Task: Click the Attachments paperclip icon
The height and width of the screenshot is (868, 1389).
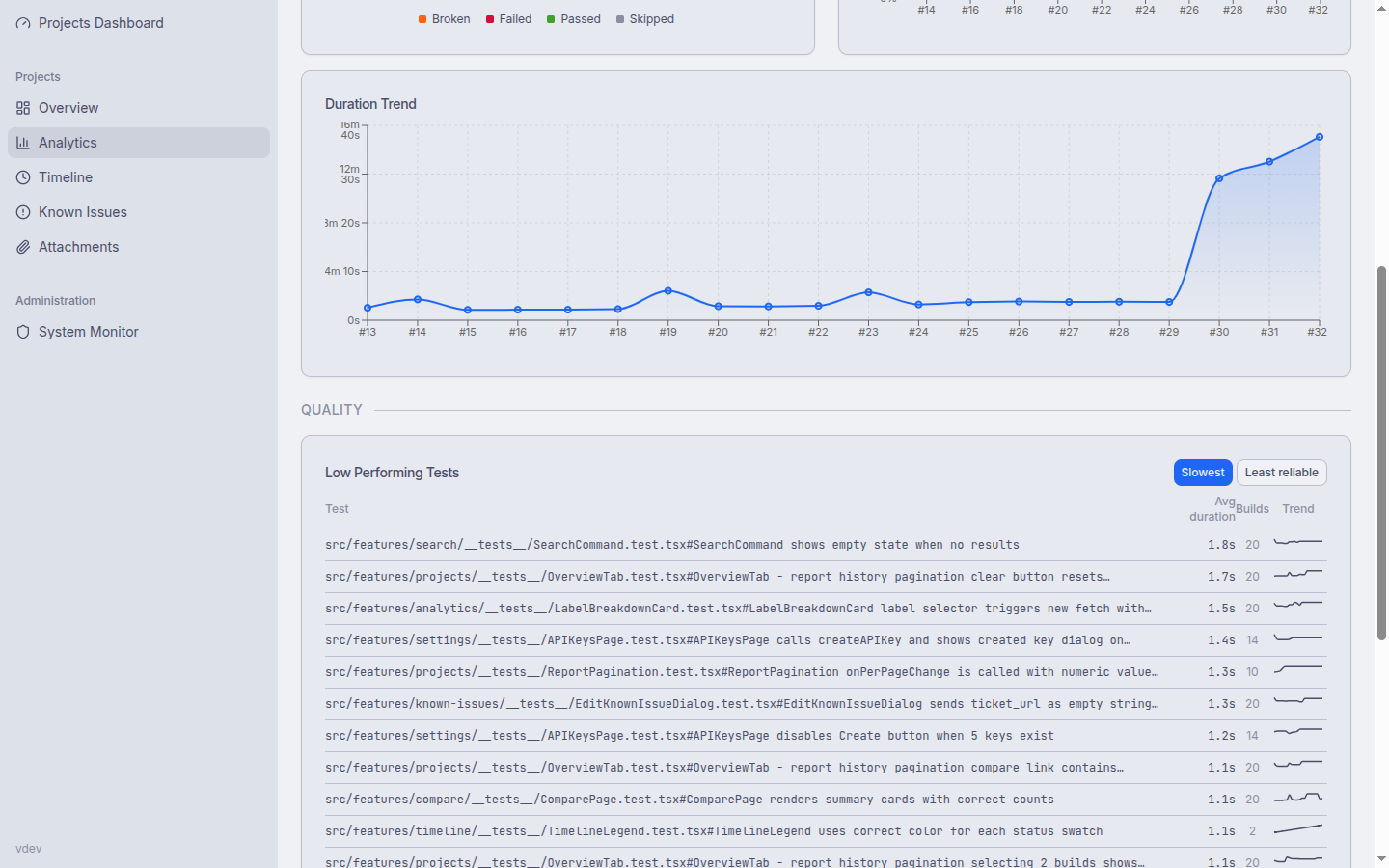Action: point(23,247)
